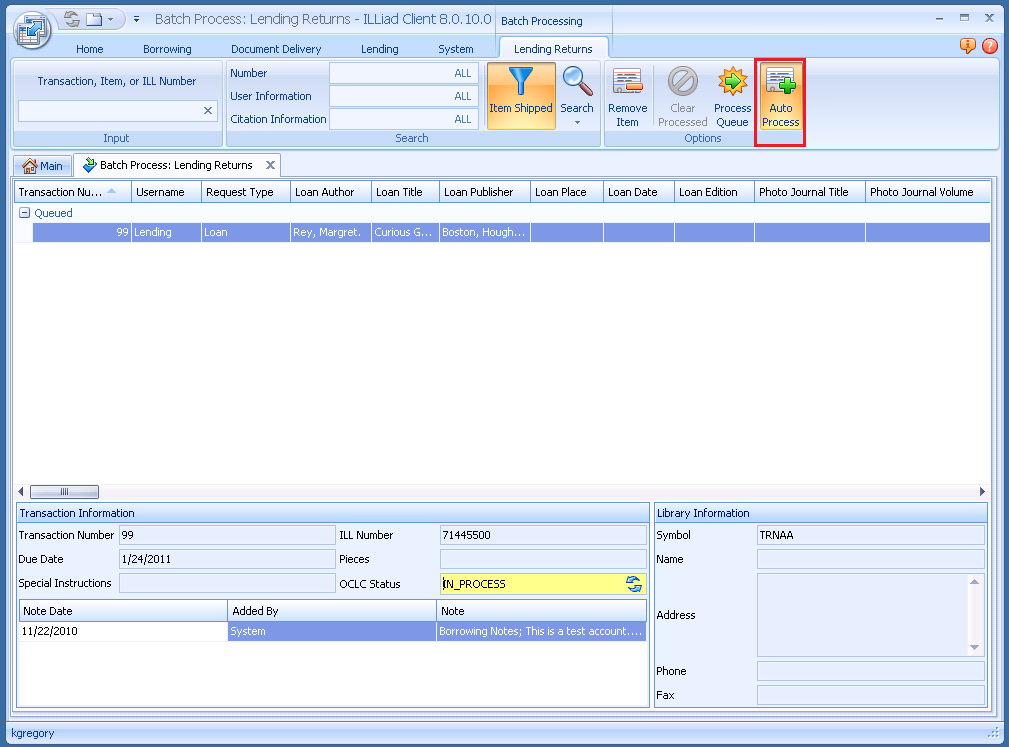
Task: Collapse the Queued group
Action: coord(25,213)
